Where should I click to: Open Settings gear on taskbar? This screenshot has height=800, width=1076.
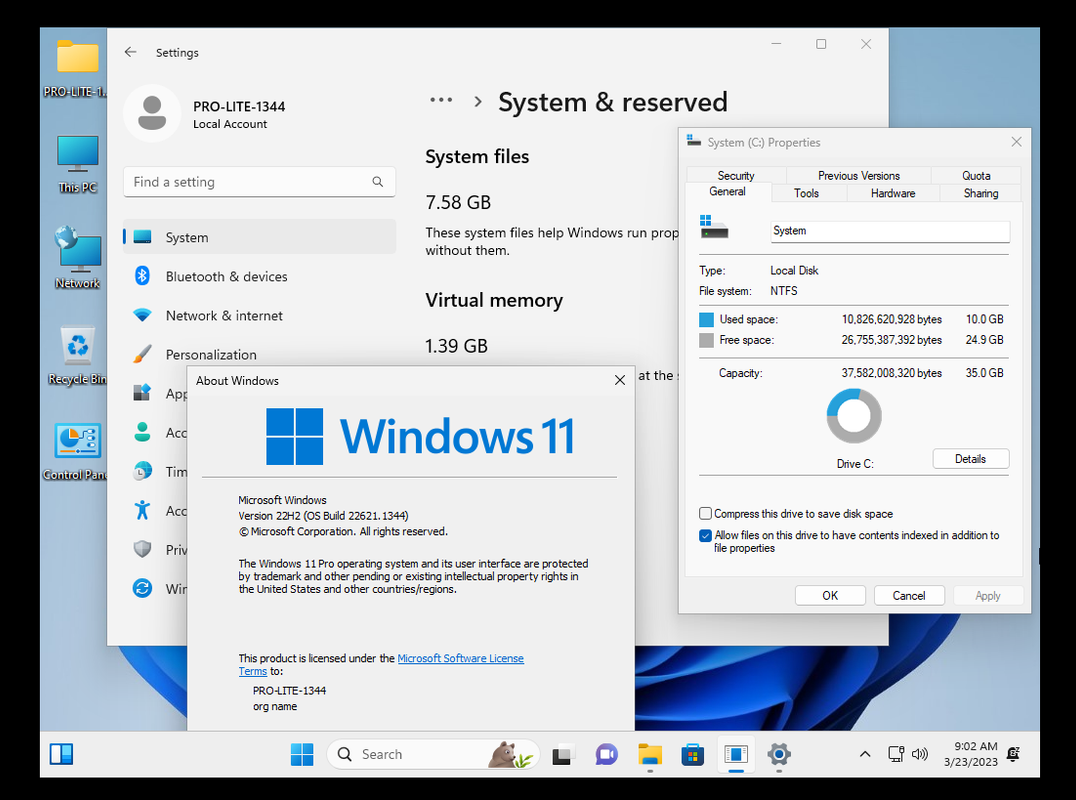pyautogui.click(x=779, y=754)
